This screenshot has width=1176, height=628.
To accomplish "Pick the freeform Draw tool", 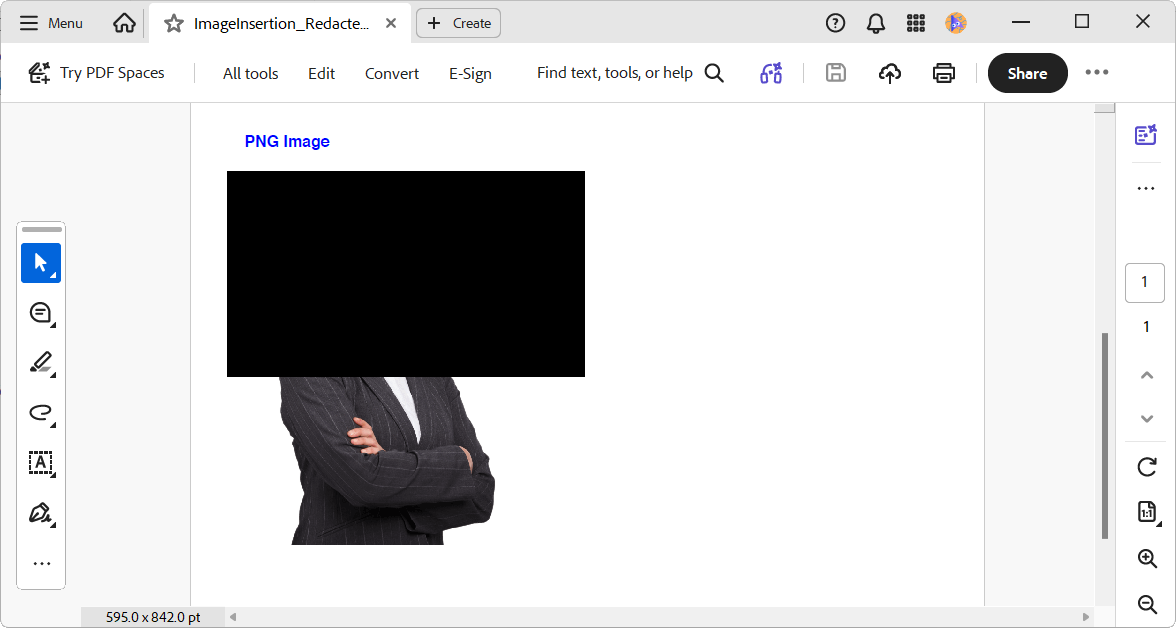I will tap(41, 413).
